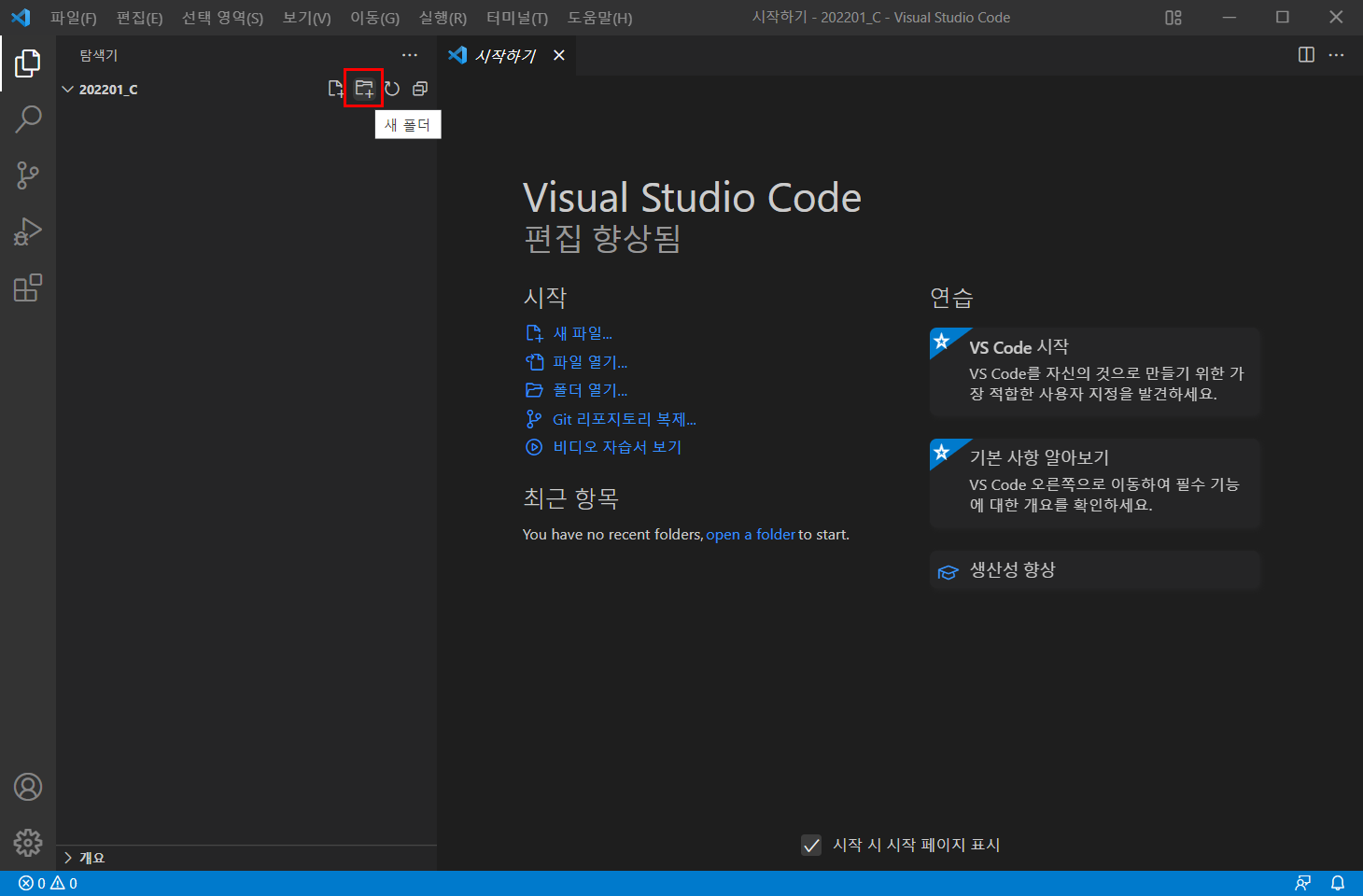Click the 새 파일... link
Image resolution: width=1363 pixels, height=896 pixels.
569,333
